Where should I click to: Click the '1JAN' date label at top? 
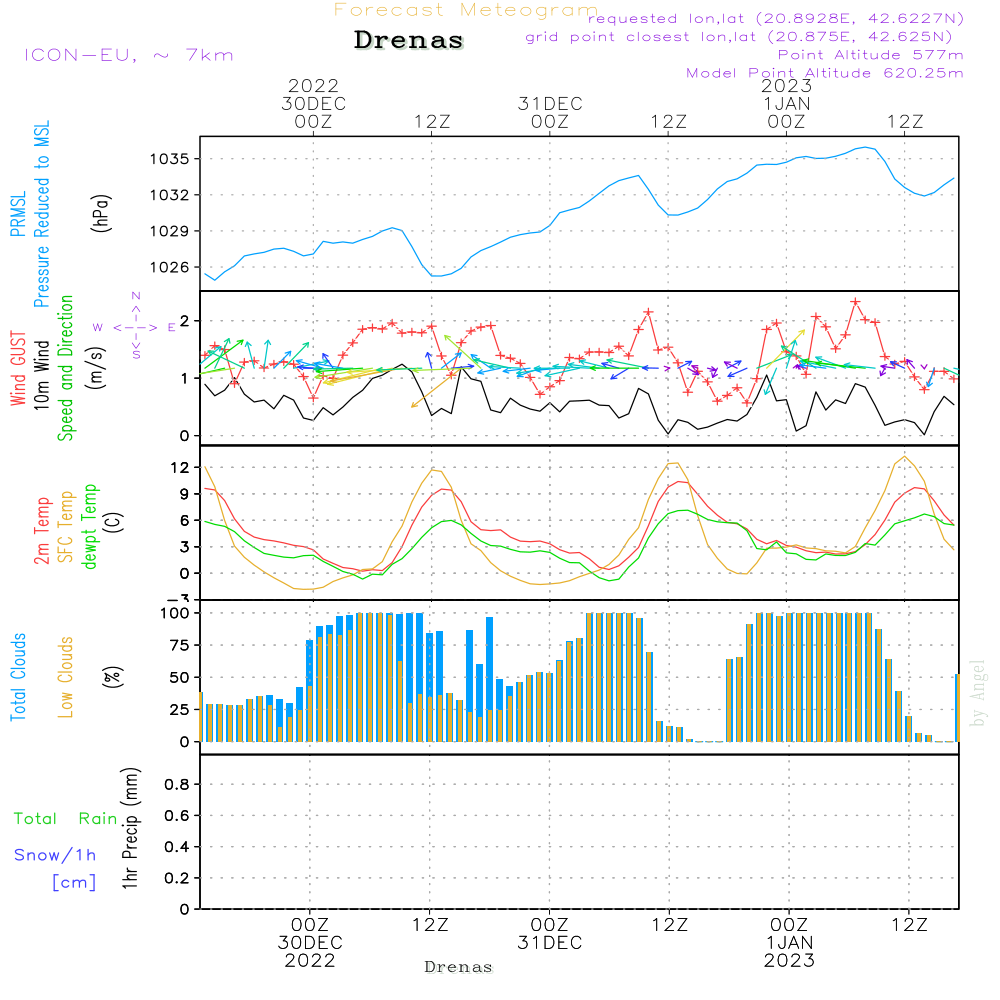click(x=786, y=104)
